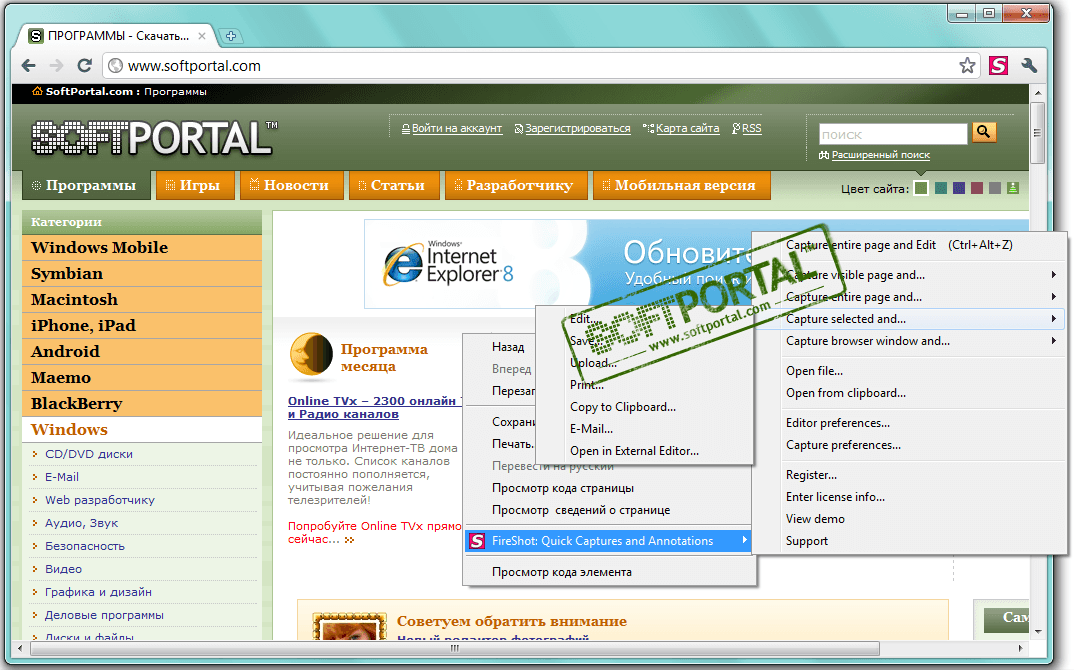1074x670 pixels.
Task: Open FireShot extension icon in toolbar
Action: pyautogui.click(x=998, y=66)
